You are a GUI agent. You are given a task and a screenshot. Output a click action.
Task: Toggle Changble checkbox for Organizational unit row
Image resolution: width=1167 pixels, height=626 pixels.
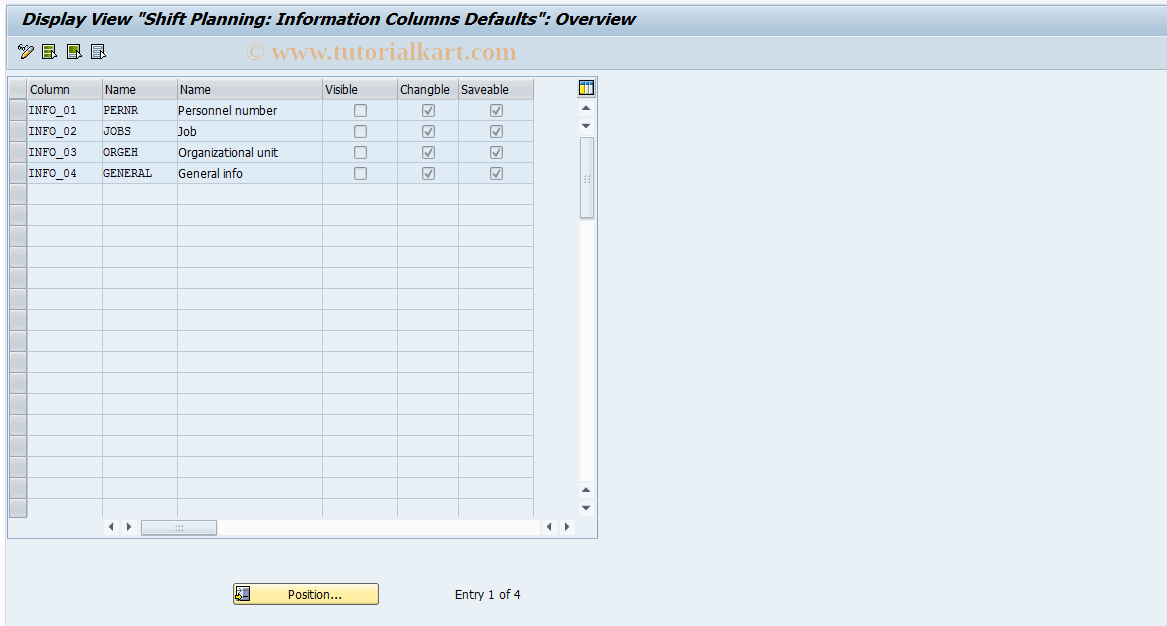(428, 153)
